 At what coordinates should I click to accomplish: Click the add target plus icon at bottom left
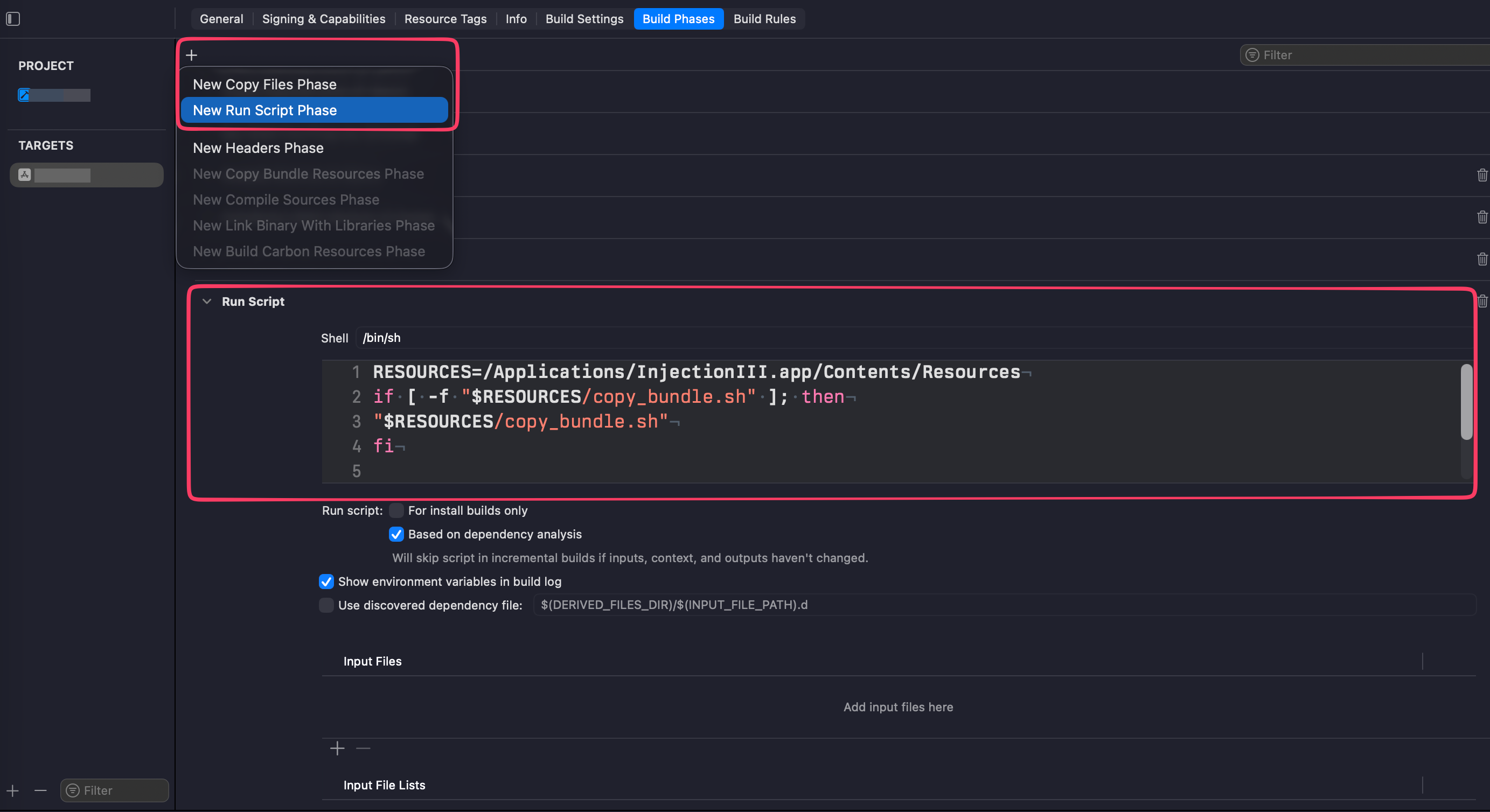coord(13,790)
